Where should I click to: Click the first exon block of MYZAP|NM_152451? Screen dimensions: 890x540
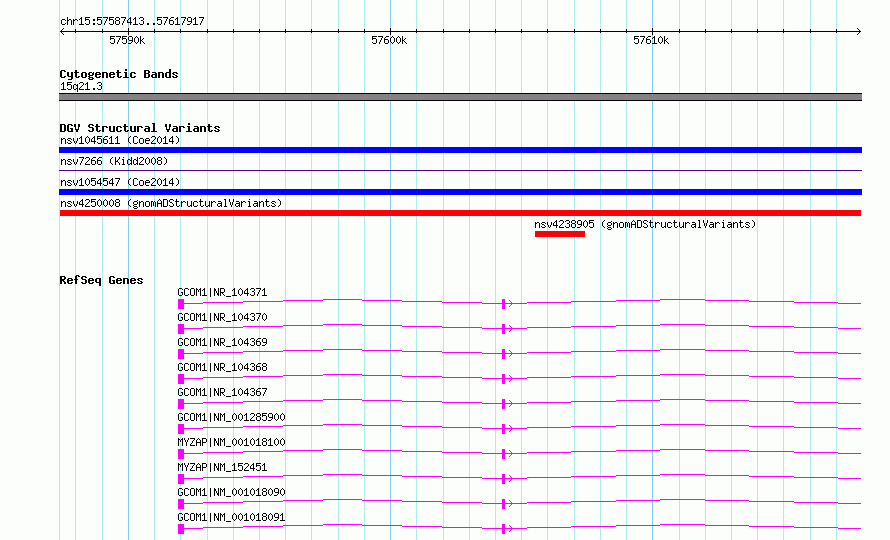(181, 479)
